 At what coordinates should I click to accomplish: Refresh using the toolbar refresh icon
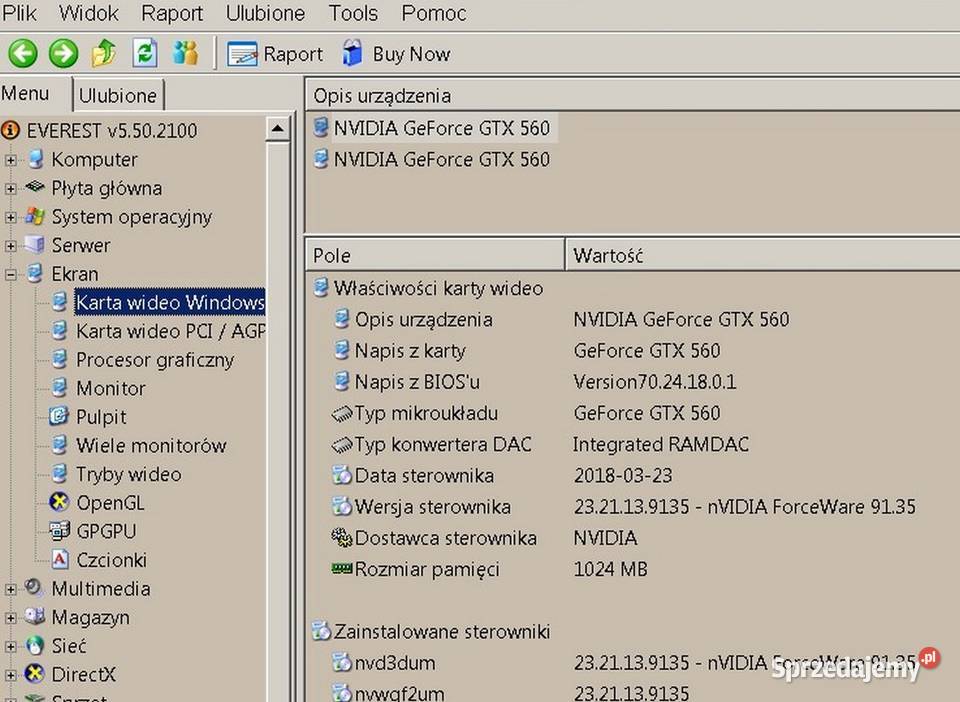145,54
